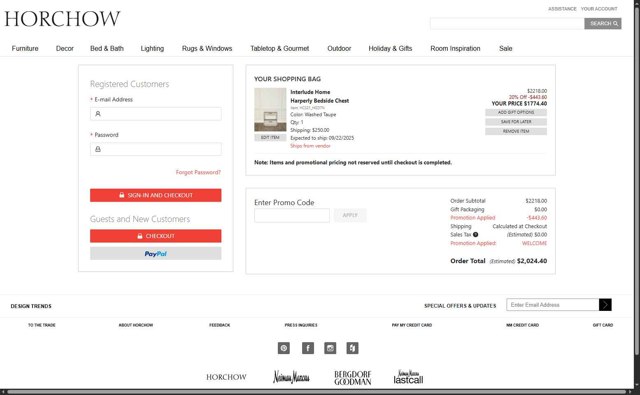This screenshot has height=395, width=640.
Task: Click the WELCOME promotion code text
Action: pos(534,243)
